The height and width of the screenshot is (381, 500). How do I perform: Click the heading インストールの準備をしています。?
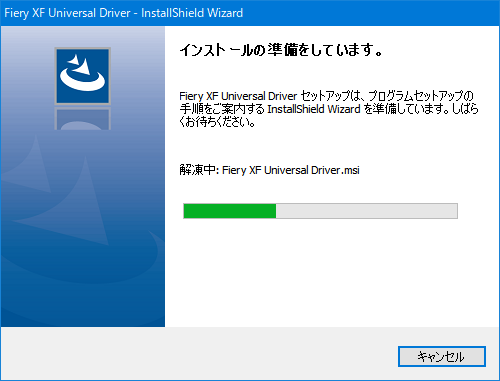(x=281, y=50)
